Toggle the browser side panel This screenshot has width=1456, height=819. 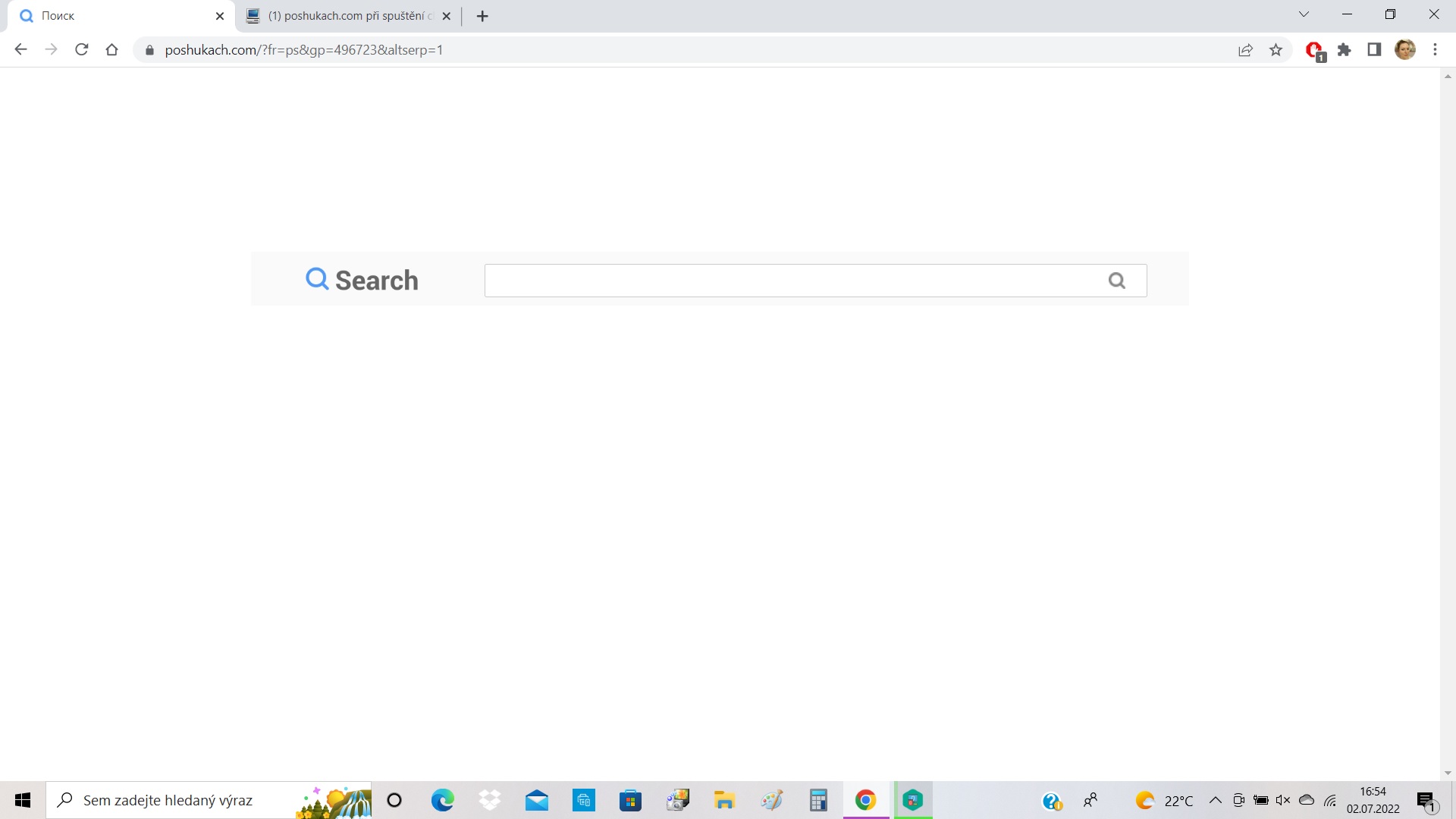pos(1374,50)
